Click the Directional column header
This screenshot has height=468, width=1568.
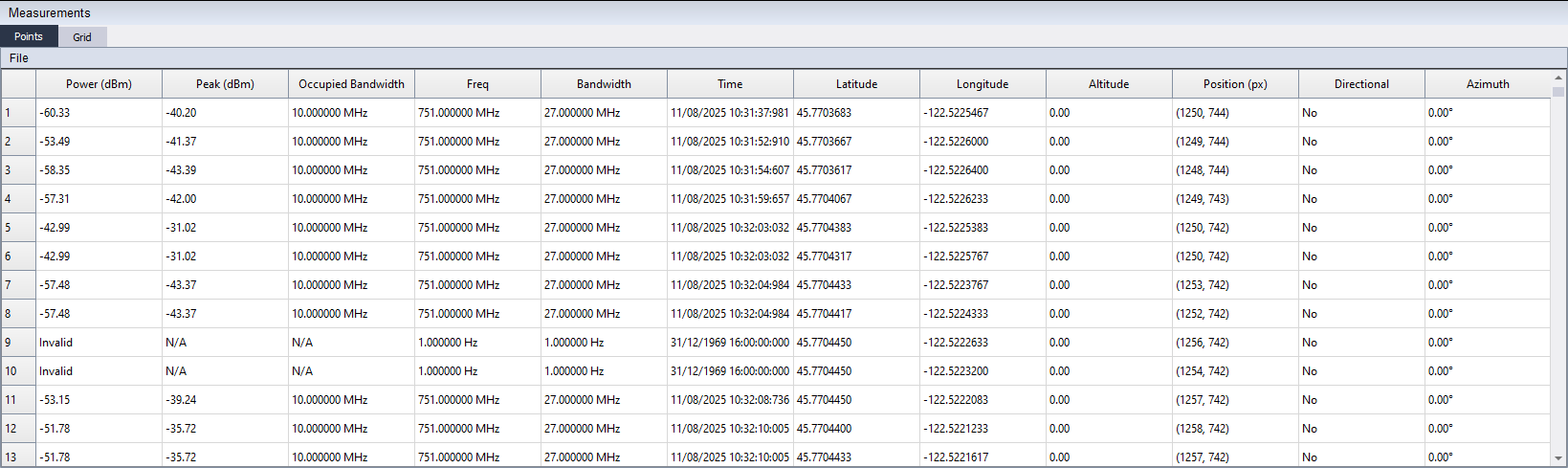point(1362,84)
